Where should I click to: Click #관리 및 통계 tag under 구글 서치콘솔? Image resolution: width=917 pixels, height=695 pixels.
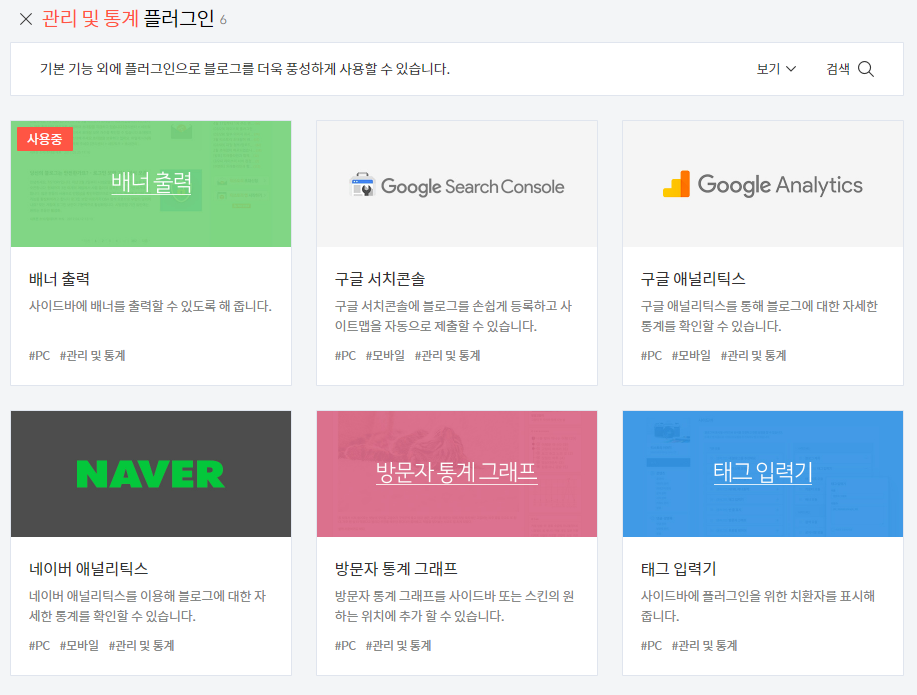447,355
